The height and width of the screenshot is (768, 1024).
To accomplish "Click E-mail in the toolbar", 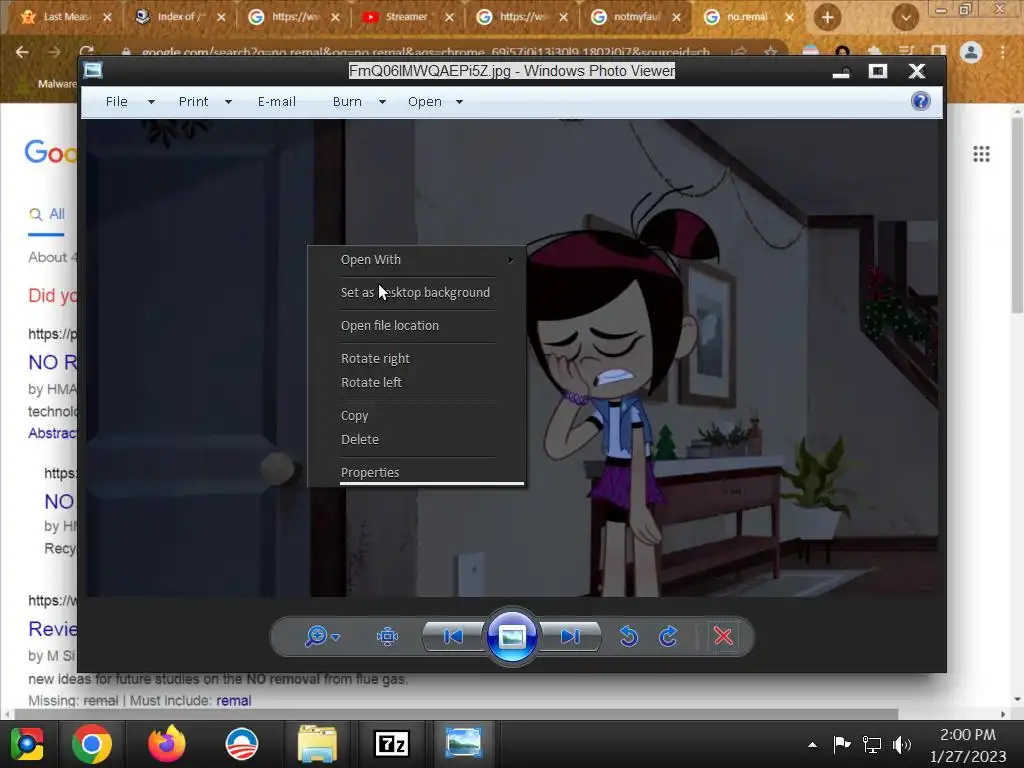I will point(276,101).
